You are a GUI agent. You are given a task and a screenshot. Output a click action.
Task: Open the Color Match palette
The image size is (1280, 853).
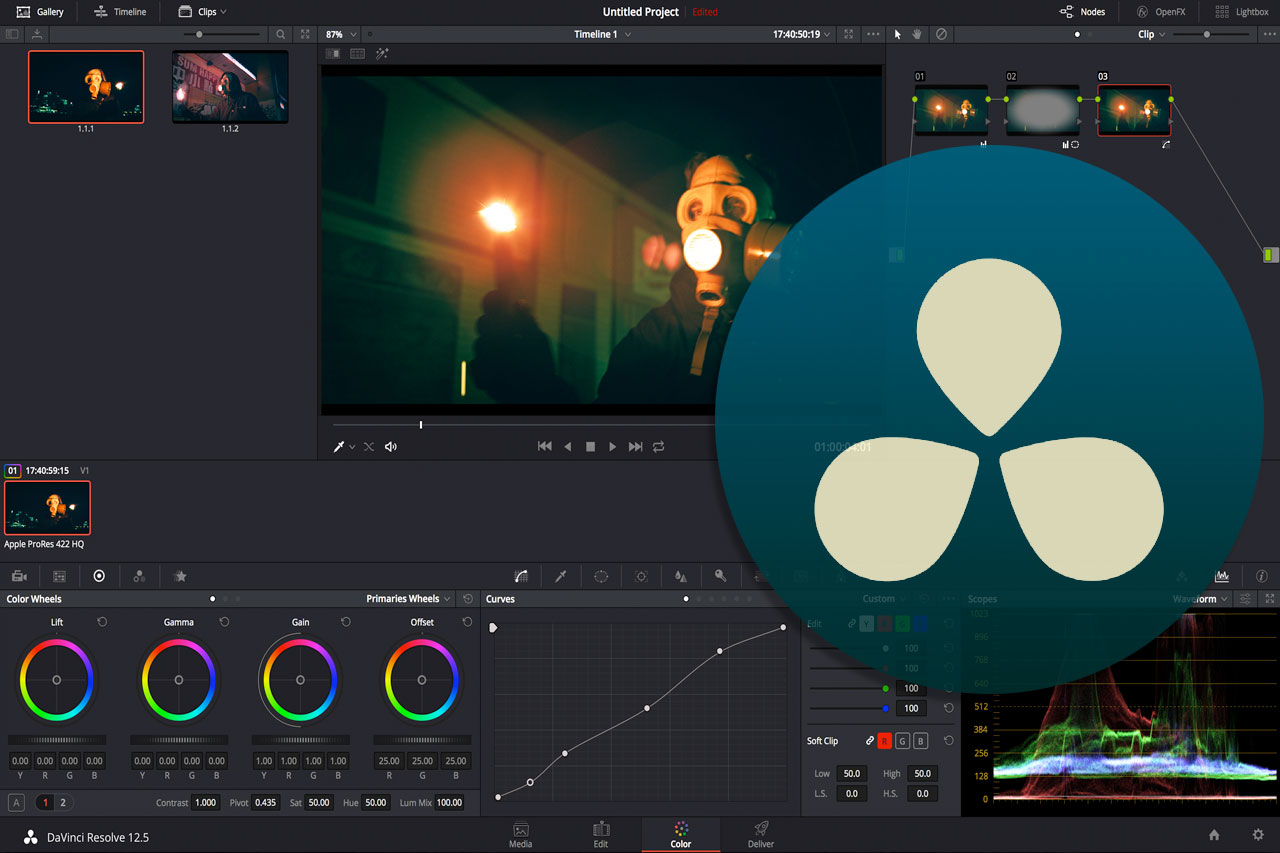(59, 576)
